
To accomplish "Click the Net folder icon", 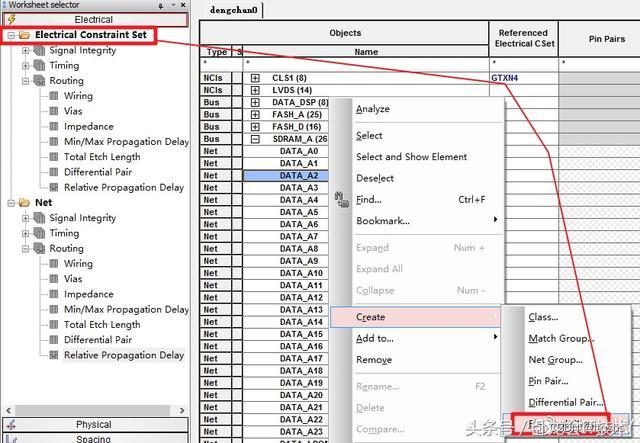I will point(24,202).
